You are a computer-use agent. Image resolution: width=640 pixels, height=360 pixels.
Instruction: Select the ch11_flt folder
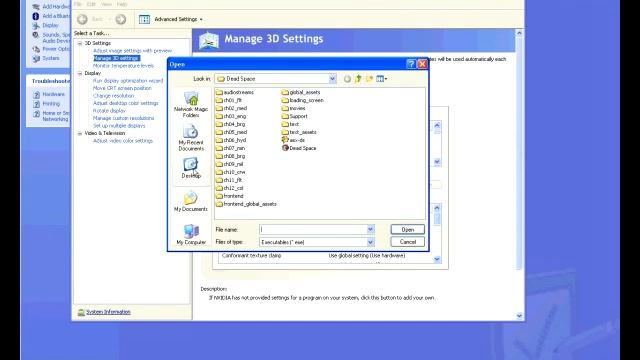pyautogui.click(x=229, y=180)
